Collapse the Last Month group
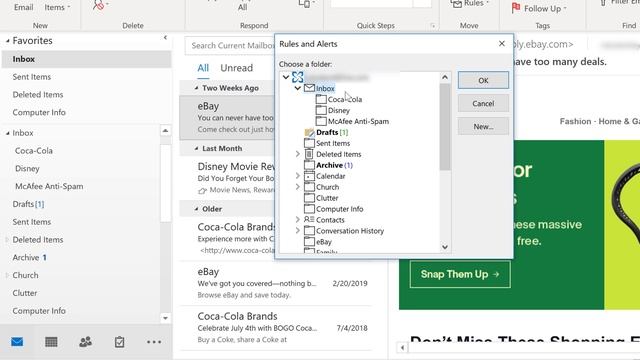Viewport: 640px width, 360px height. point(196,149)
